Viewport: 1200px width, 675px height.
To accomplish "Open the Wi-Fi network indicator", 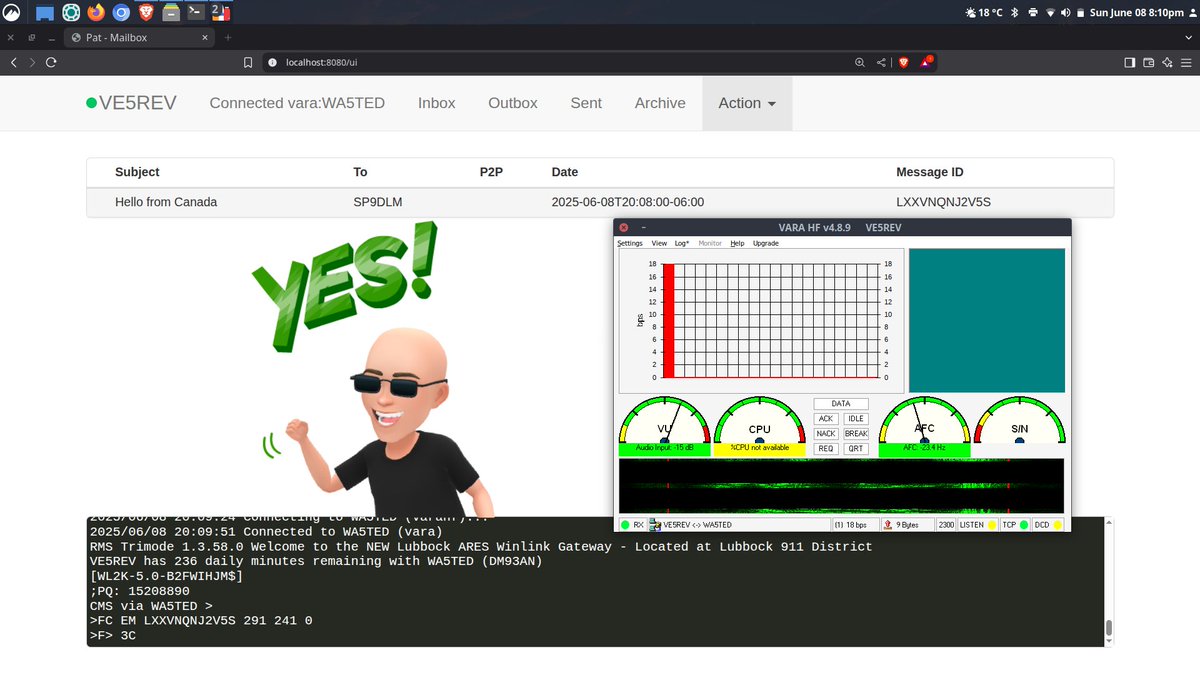I will click(1050, 13).
